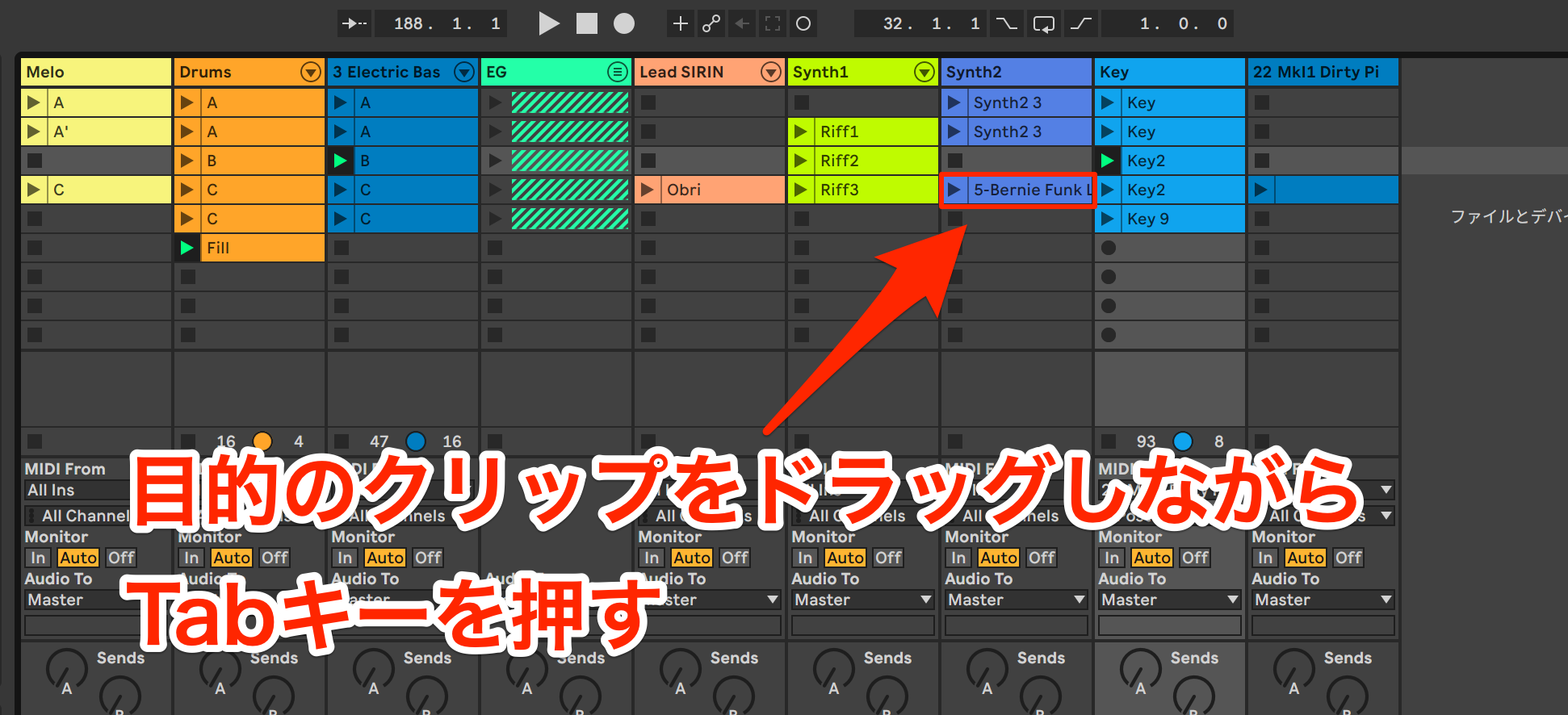The image size is (1568, 715).
Task: Launch the A' clip in Melo track
Action: tap(33, 132)
